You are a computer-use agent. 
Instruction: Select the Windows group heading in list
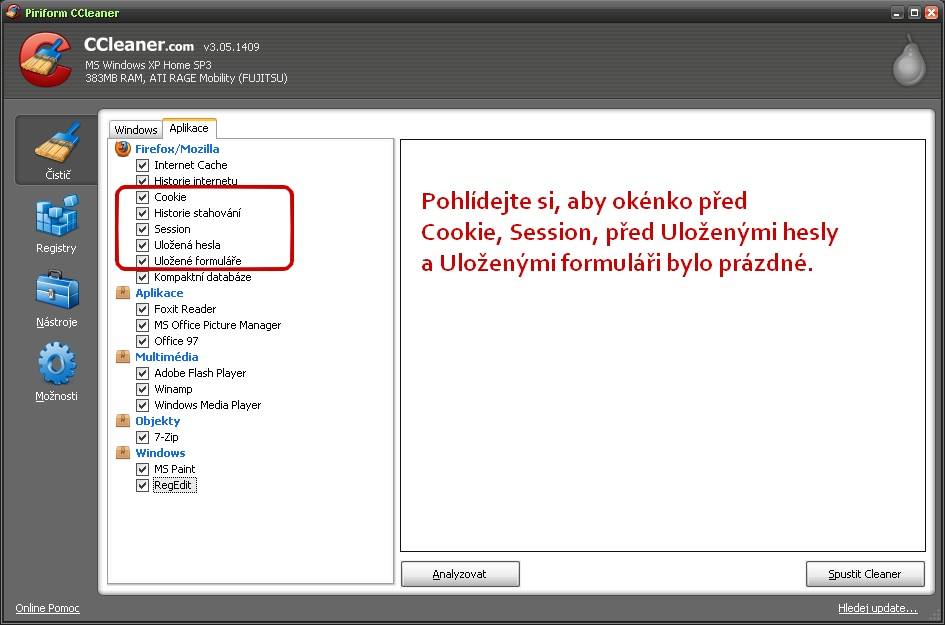[x=160, y=453]
